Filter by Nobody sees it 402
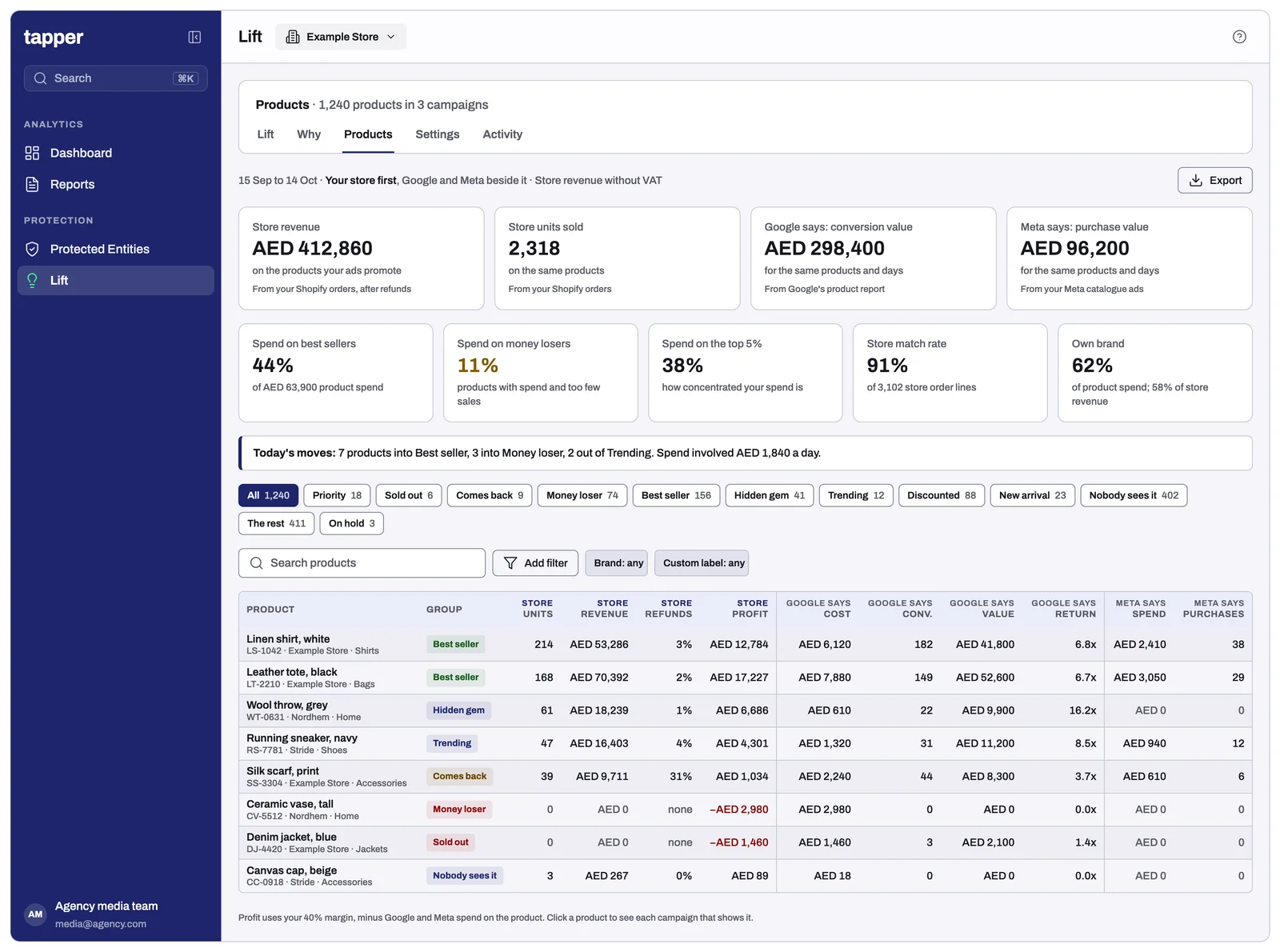This screenshot has height=952, width=1280. coord(1134,495)
